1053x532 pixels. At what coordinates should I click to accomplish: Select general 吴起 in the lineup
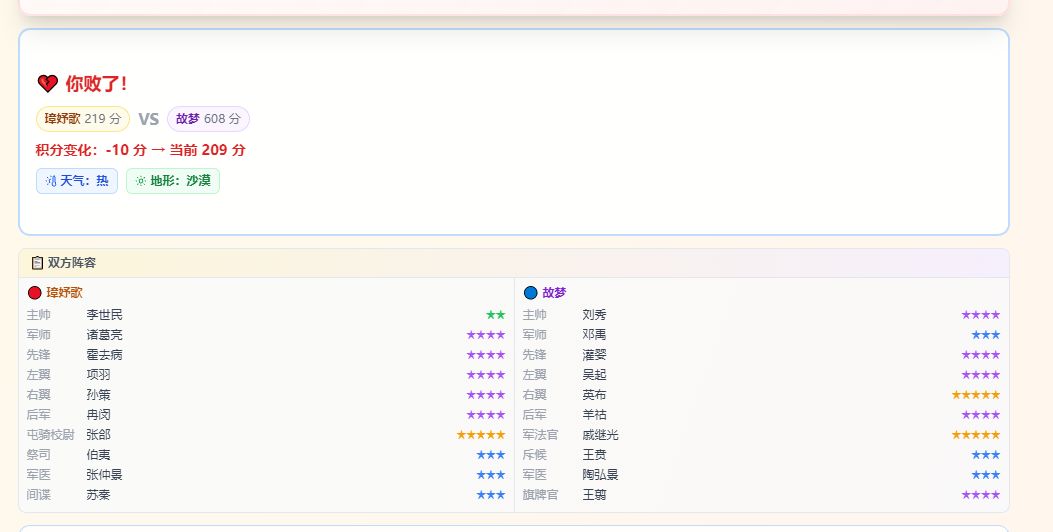(x=594, y=375)
